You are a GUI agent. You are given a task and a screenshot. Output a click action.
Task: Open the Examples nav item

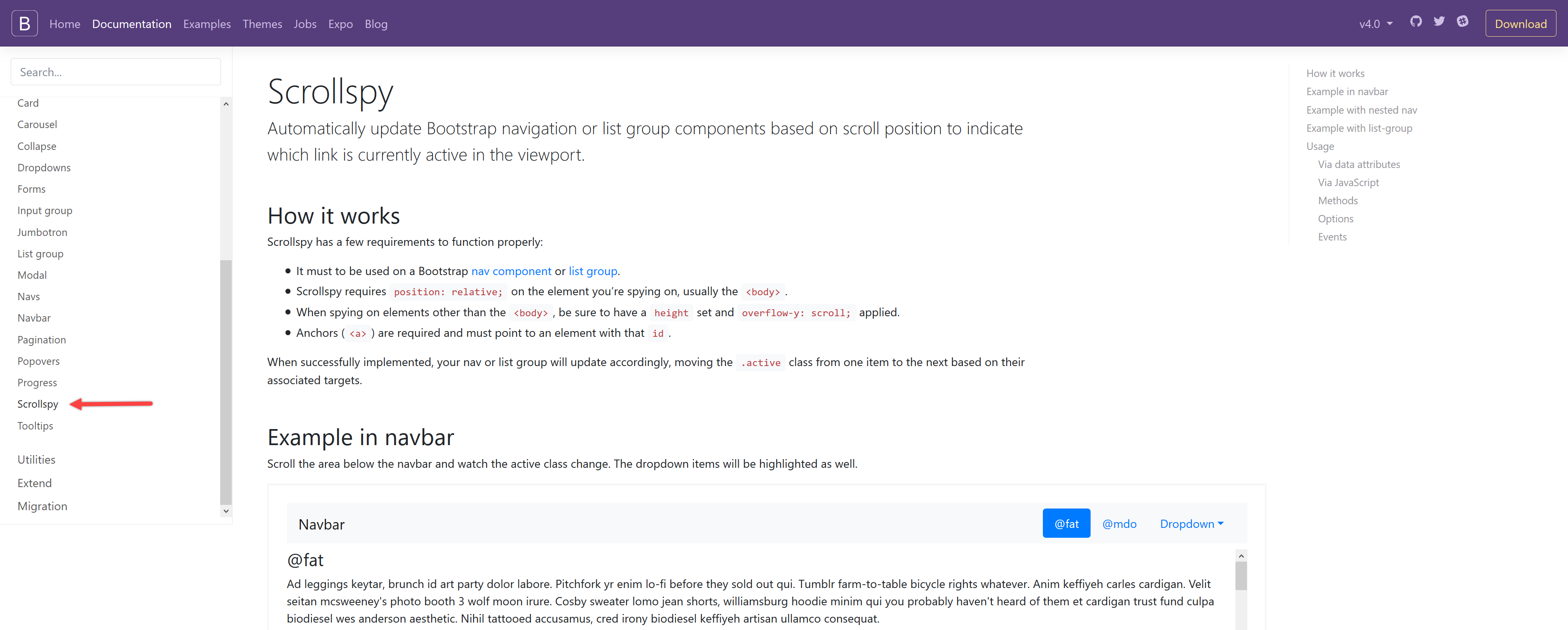tap(207, 24)
